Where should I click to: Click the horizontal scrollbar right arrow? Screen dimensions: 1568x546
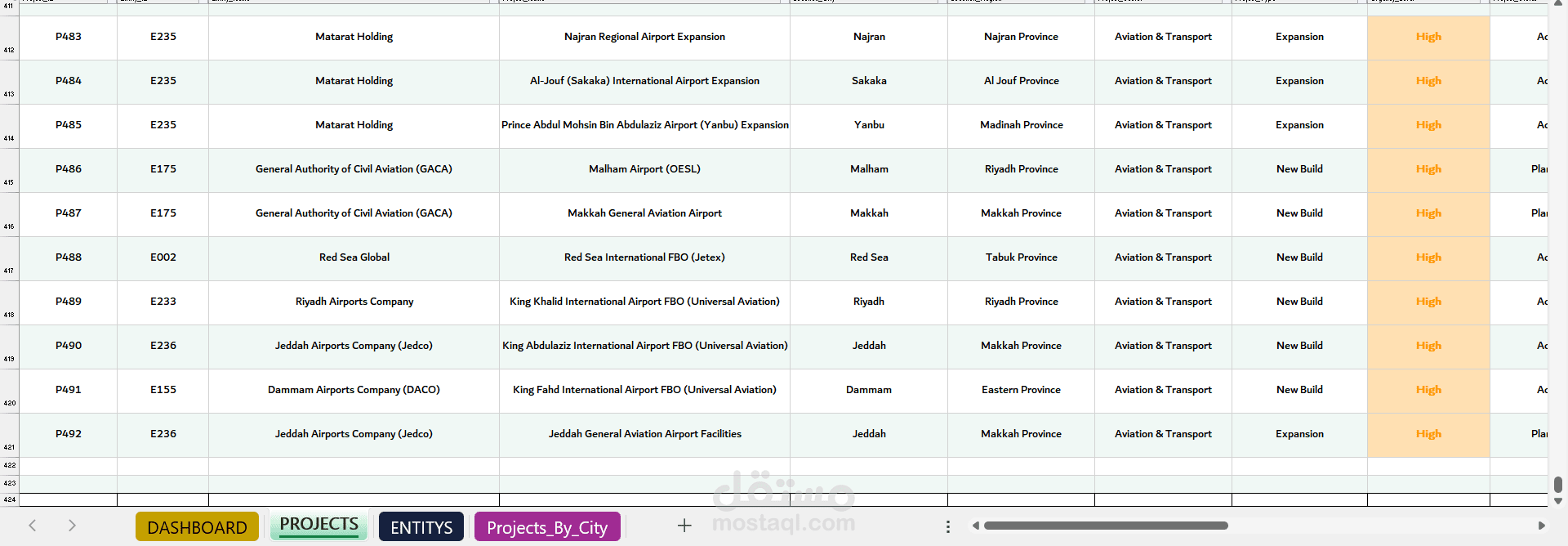pos(1541,526)
